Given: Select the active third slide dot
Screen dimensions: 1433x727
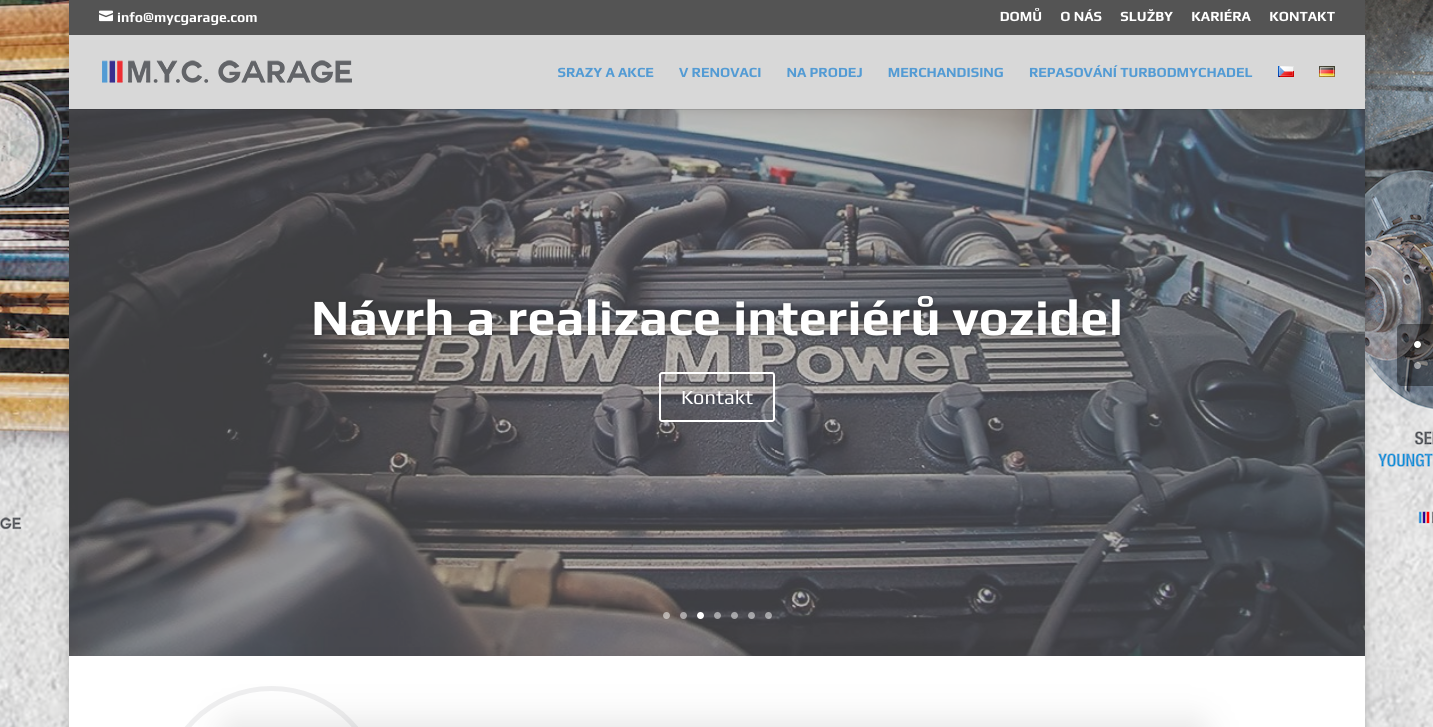Looking at the screenshot, I should point(700,615).
